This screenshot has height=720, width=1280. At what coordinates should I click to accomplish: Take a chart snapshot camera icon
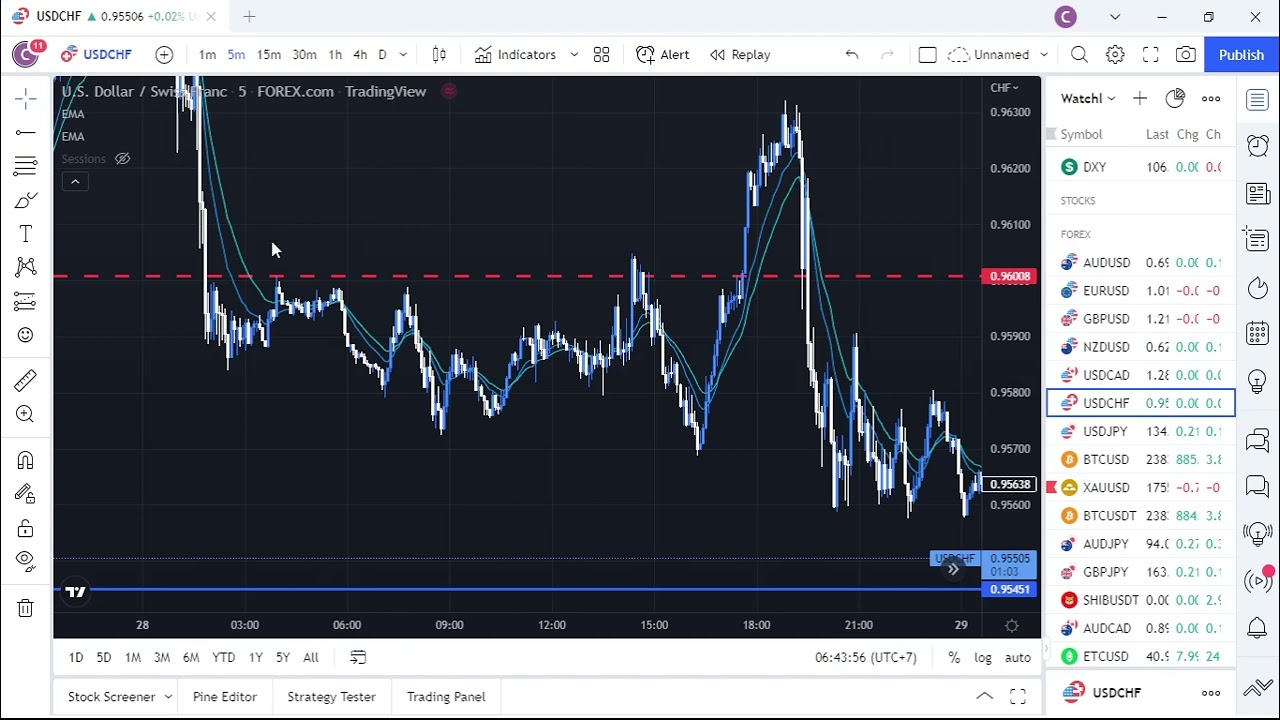(1186, 55)
